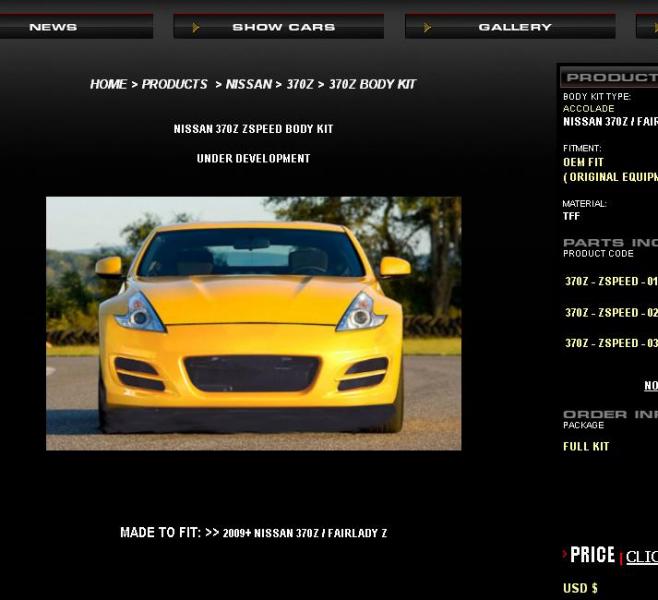The width and height of the screenshot is (658, 600).
Task: Click the ORDER INFO section heading
Action: pos(611,415)
